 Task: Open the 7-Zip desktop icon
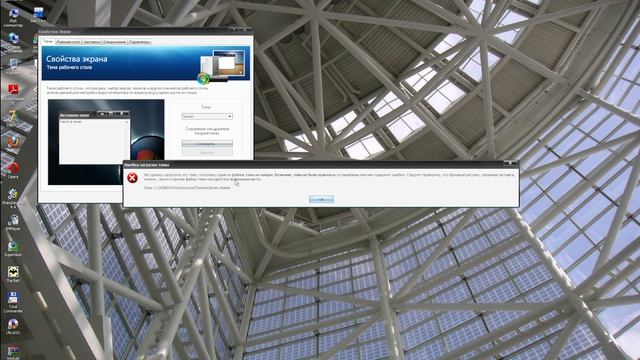12,118
